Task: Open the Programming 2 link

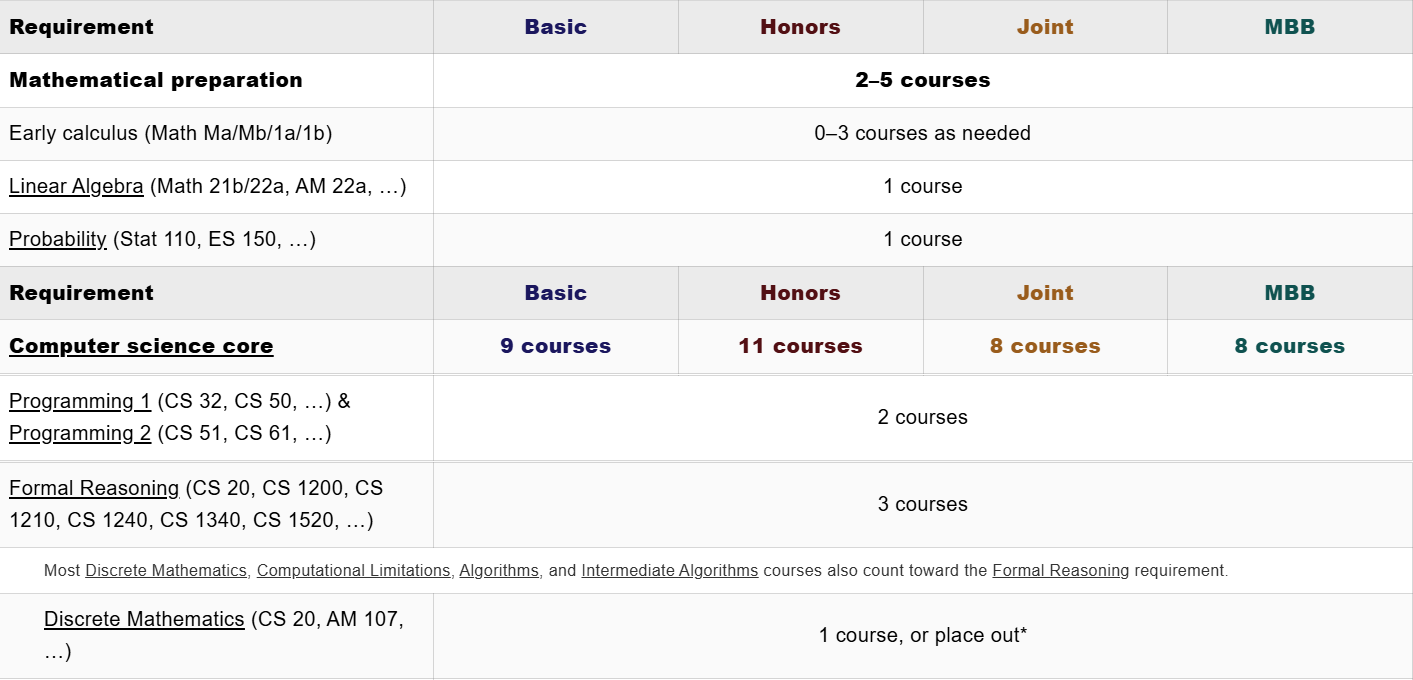Action: point(80,434)
